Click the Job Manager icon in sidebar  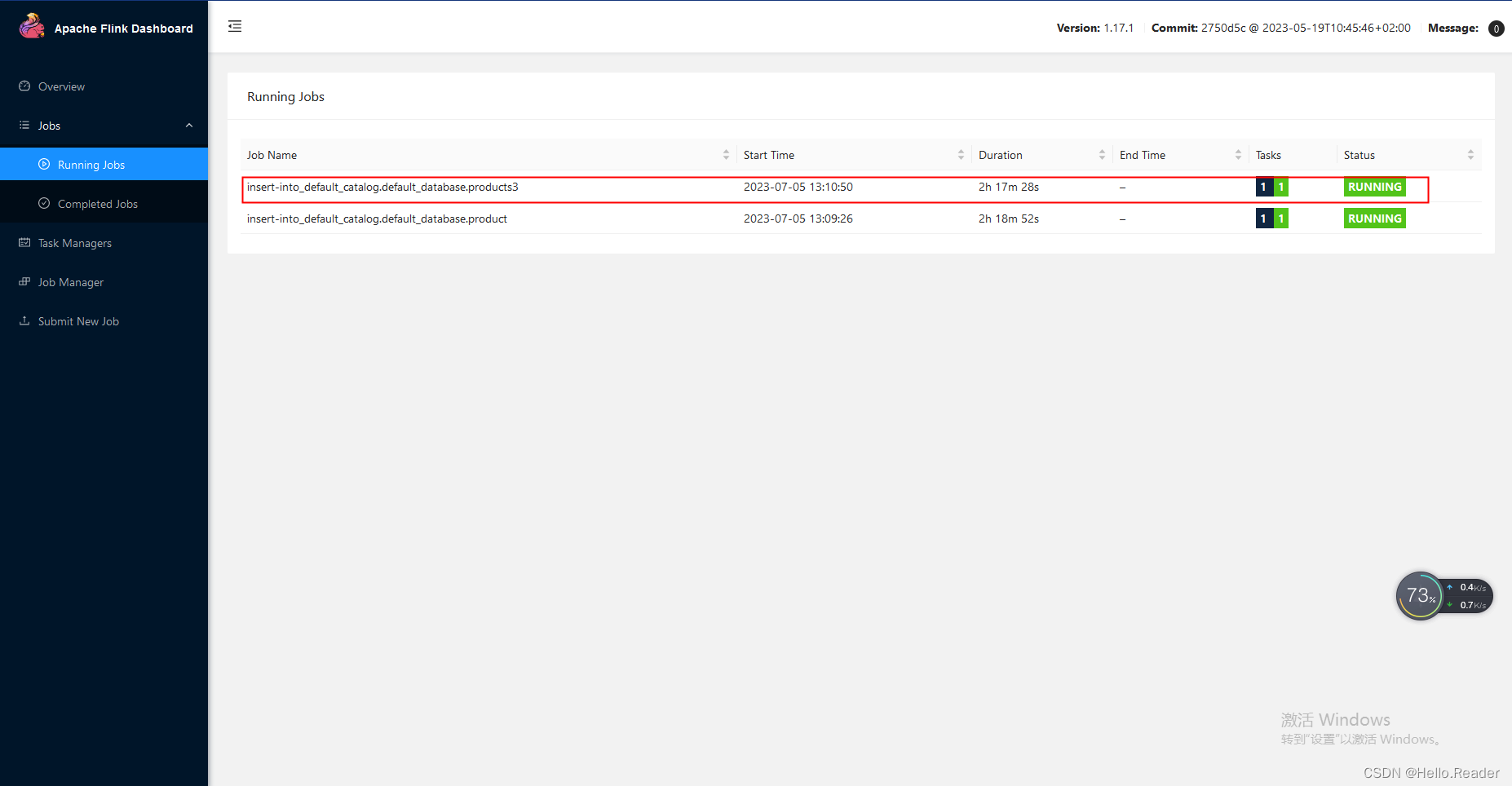(24, 282)
